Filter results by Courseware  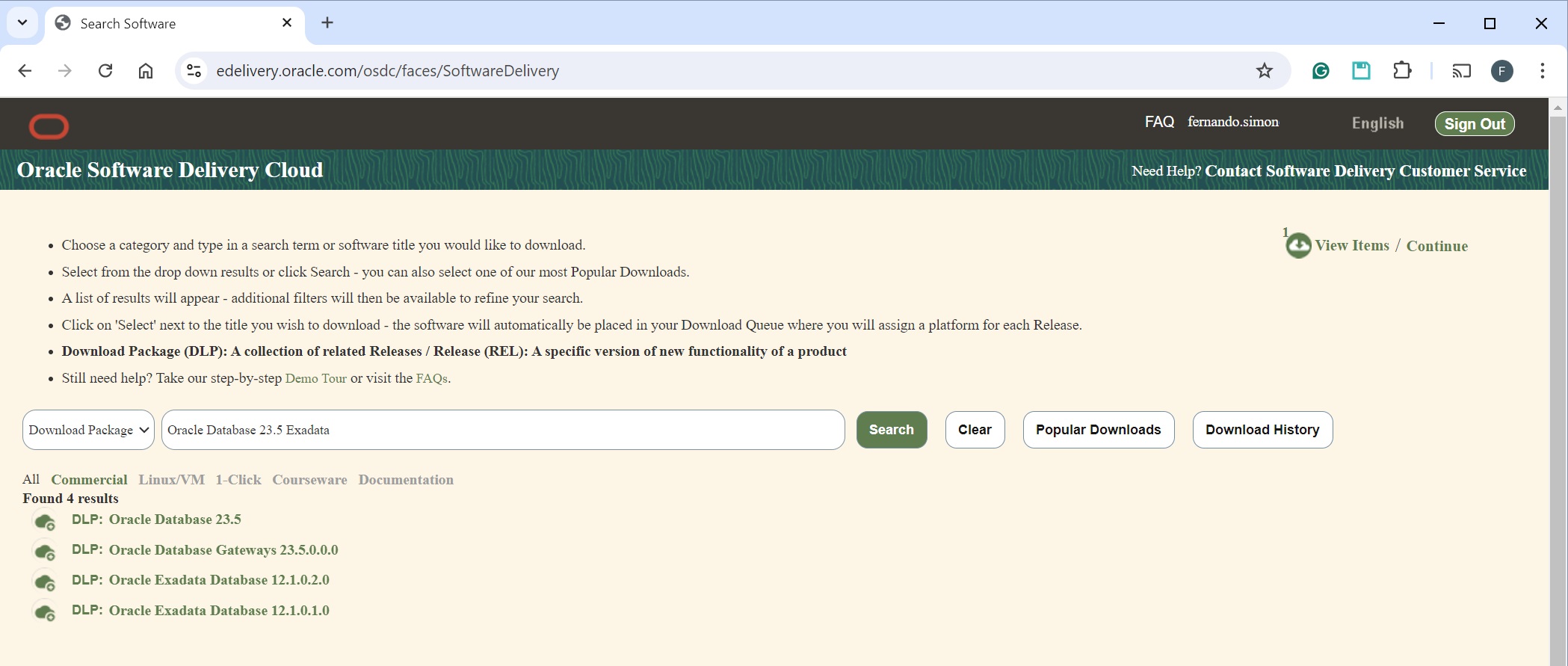(309, 480)
